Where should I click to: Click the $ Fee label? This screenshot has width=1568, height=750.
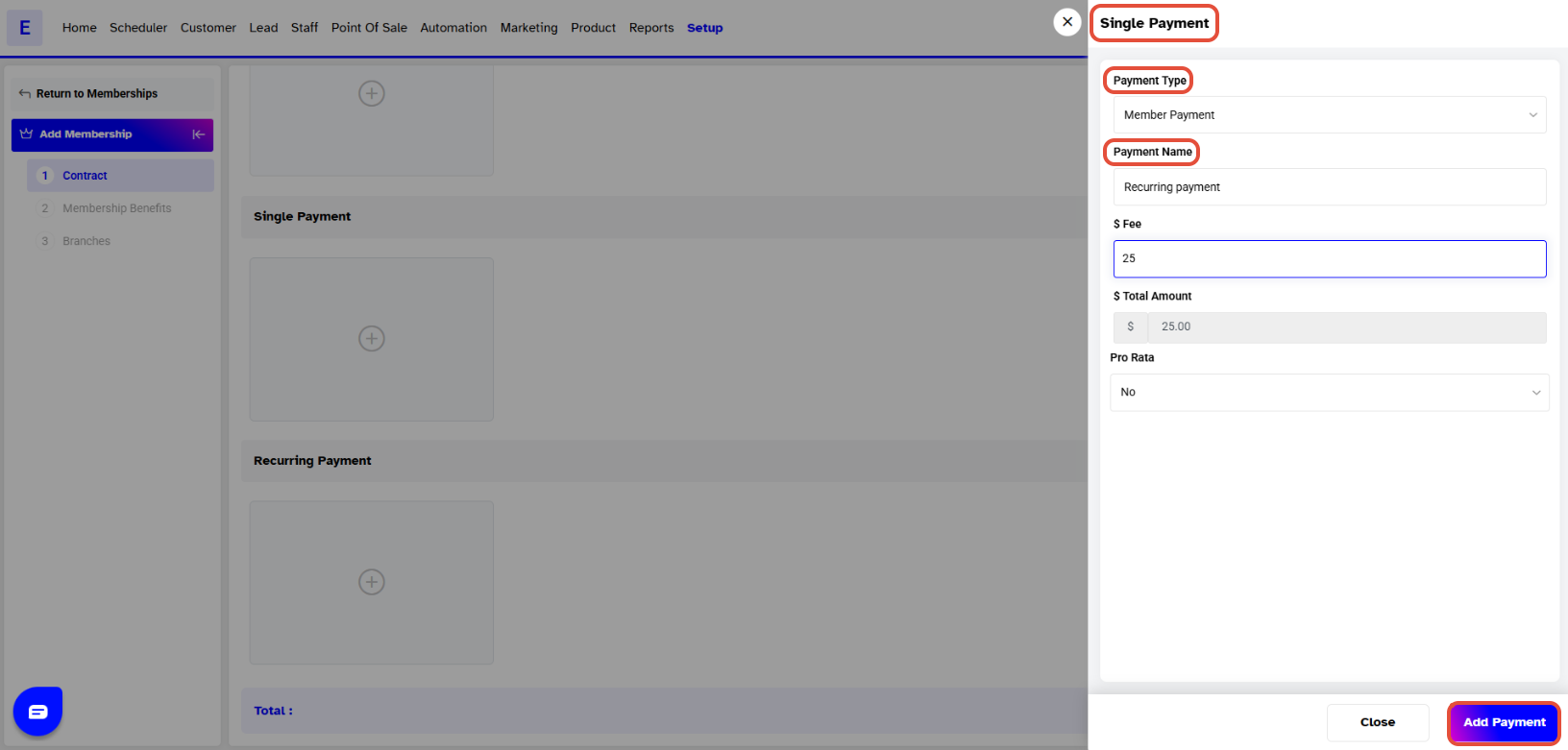point(1127,224)
